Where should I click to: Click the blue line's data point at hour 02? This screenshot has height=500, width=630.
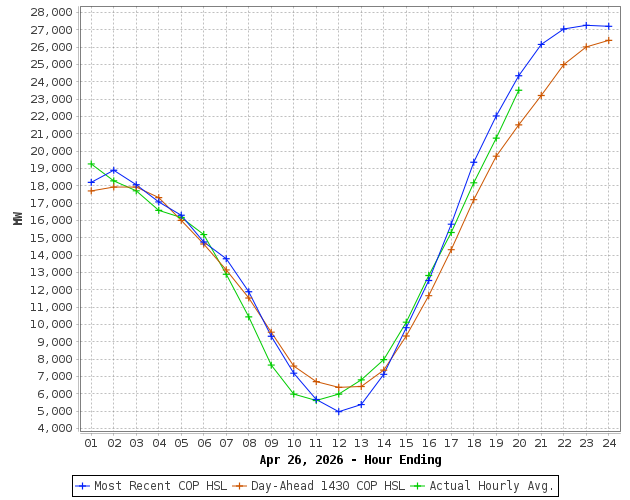(113, 170)
